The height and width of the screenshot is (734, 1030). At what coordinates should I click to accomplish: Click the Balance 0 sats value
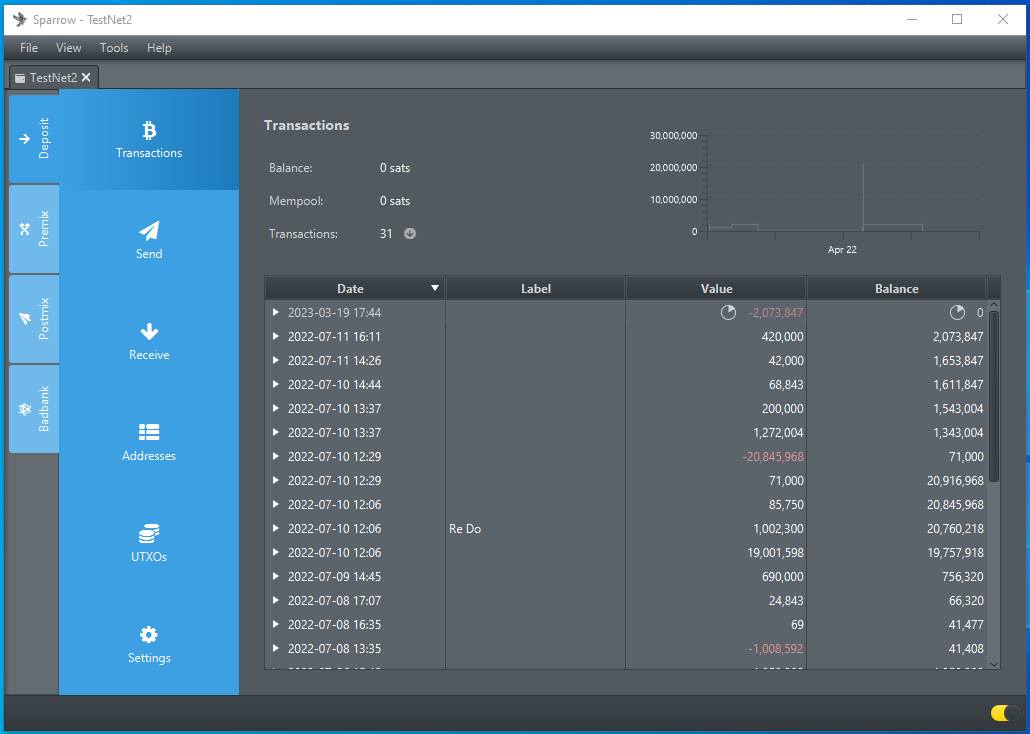click(395, 168)
